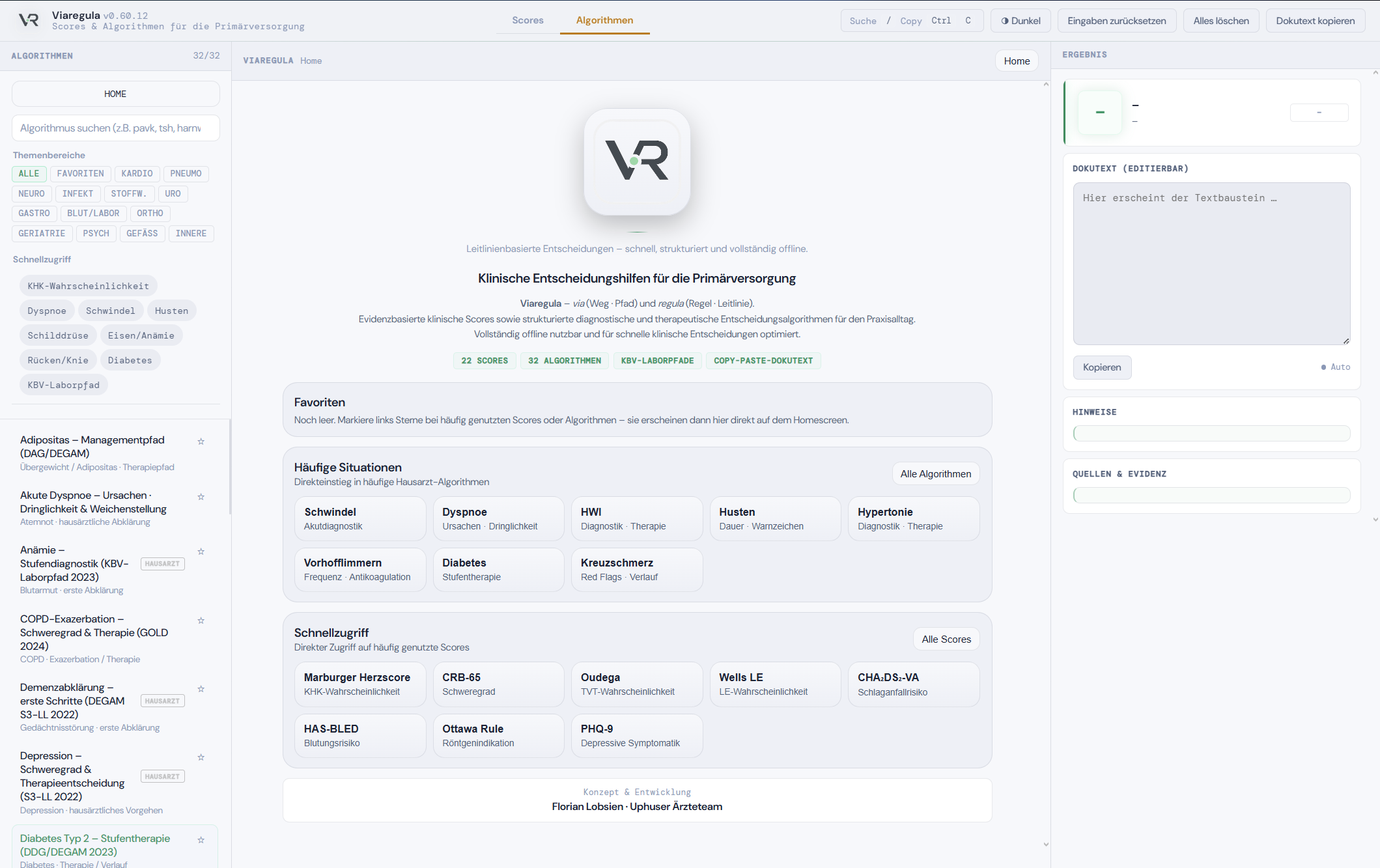Click the Viaregula VR logo icon
Viewport: 1380px width, 868px height.
point(29,20)
